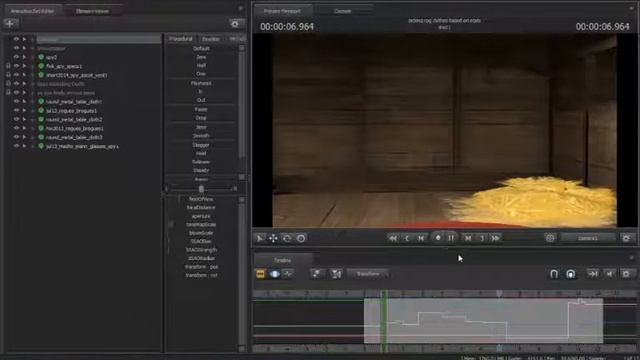Screen dimensions: 640x360
Task: Switch to the Motion Editor mode icon
Action: [274, 274]
